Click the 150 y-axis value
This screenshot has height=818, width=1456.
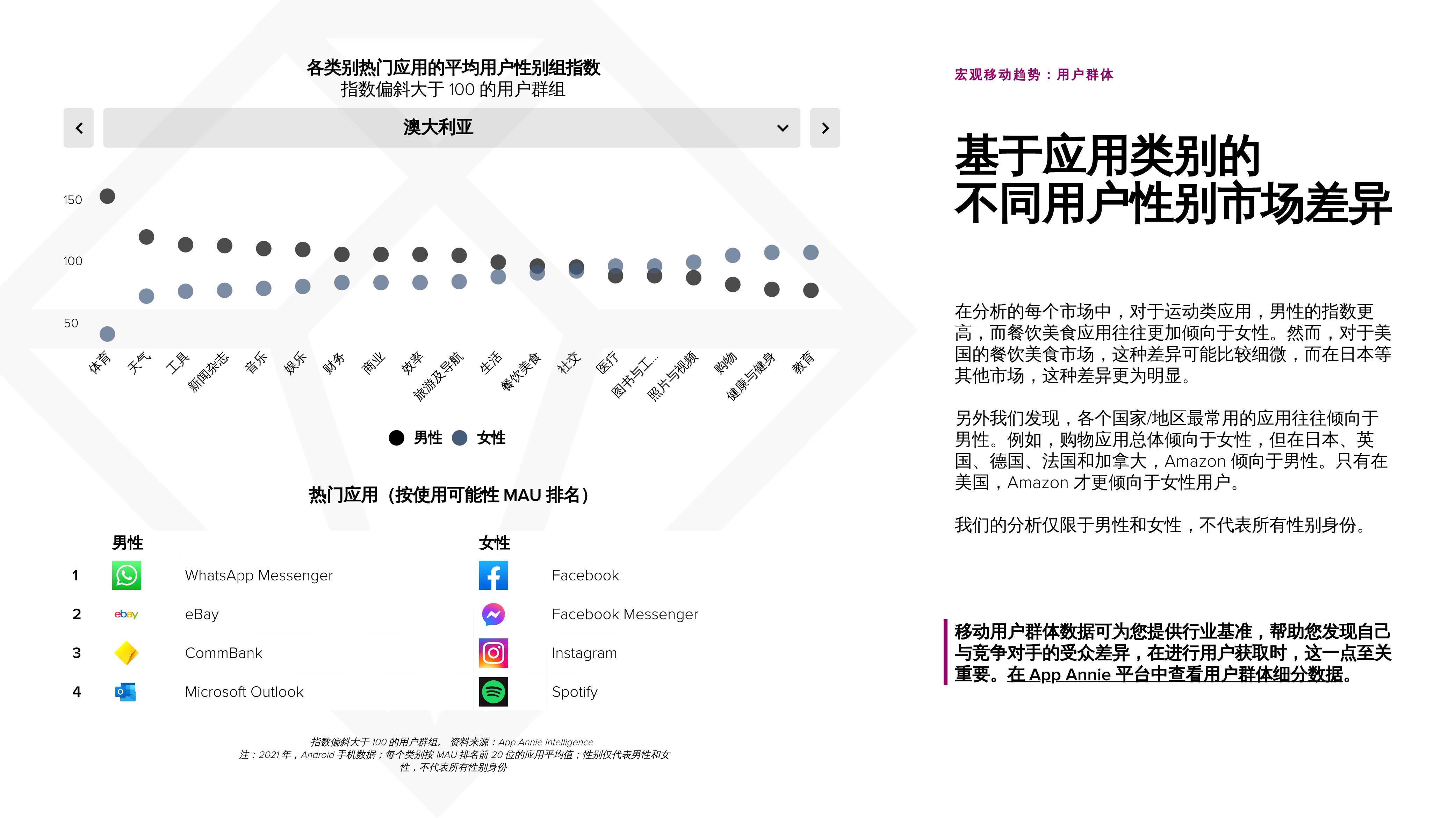coord(72,200)
